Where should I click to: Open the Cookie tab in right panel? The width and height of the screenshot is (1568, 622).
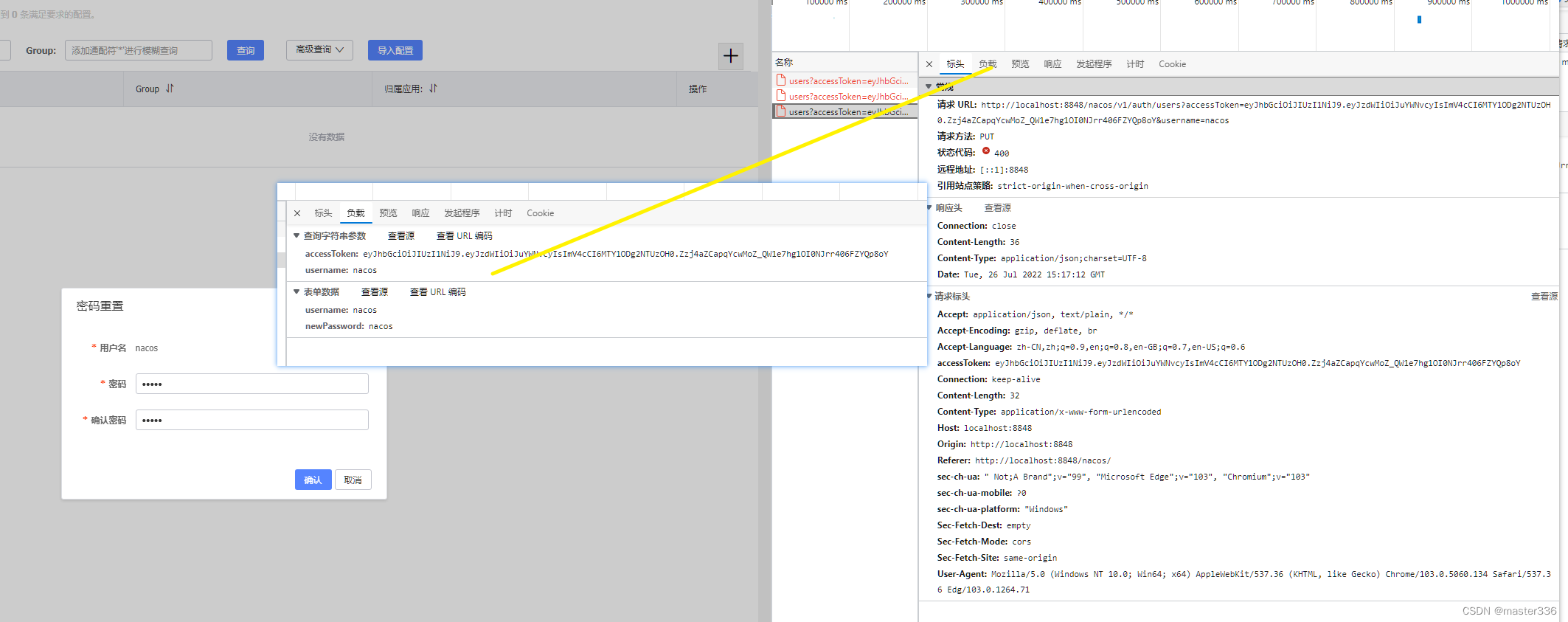[1172, 64]
